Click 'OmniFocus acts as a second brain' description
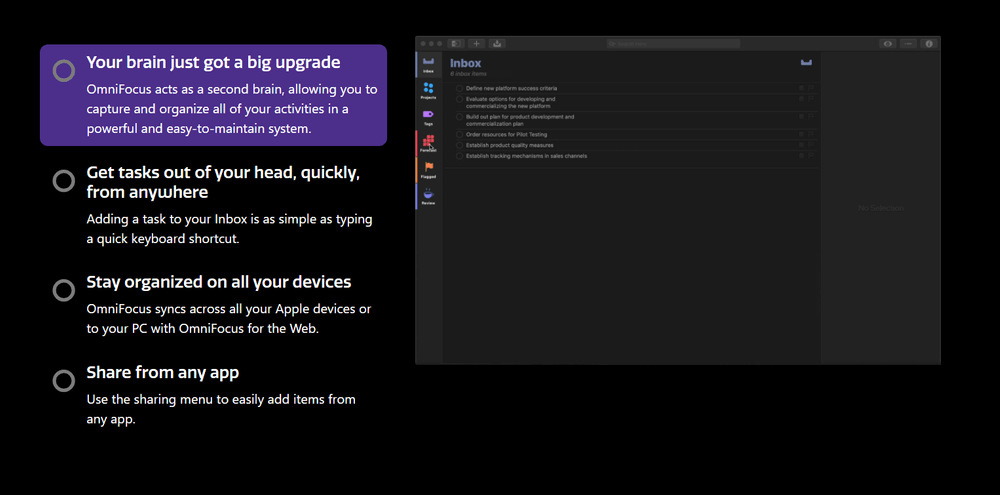The height and width of the screenshot is (495, 1000). click(232, 109)
